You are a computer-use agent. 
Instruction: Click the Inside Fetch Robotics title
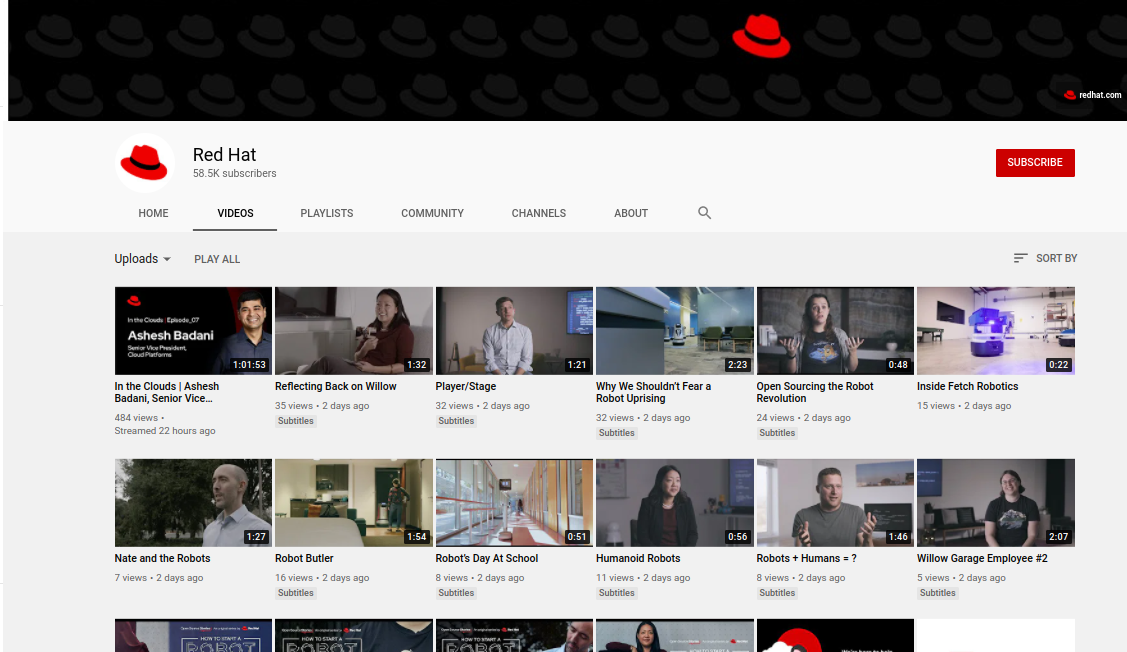[967, 386]
